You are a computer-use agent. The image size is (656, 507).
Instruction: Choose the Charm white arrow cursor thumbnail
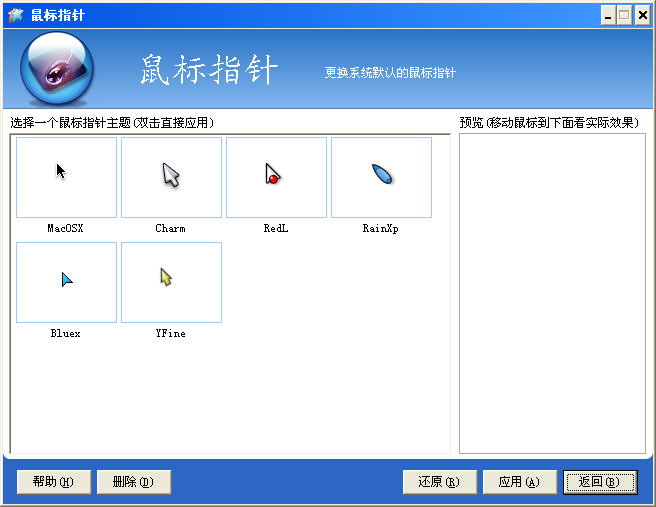pyautogui.click(x=171, y=177)
